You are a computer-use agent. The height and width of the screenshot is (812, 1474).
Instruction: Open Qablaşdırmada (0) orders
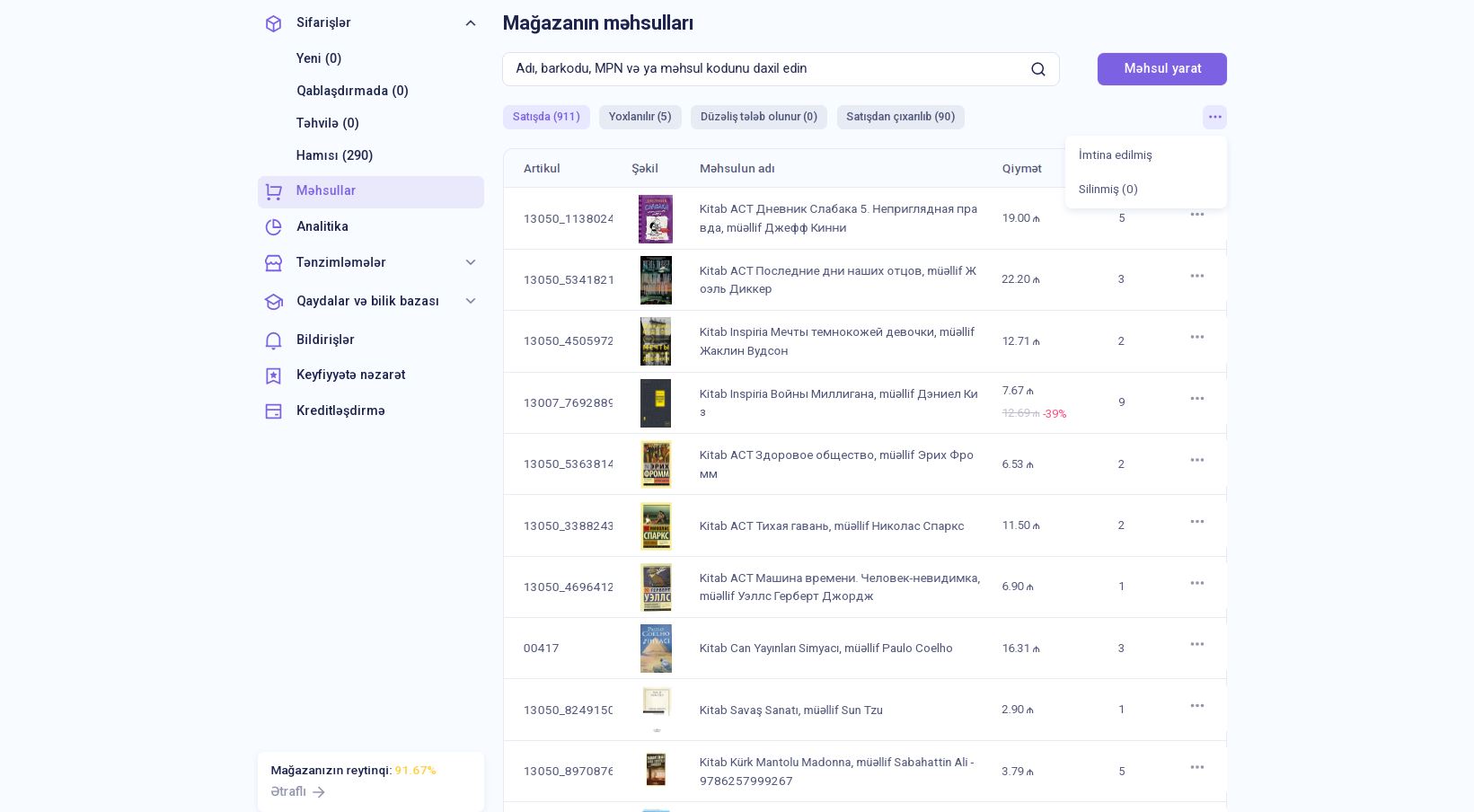(352, 91)
